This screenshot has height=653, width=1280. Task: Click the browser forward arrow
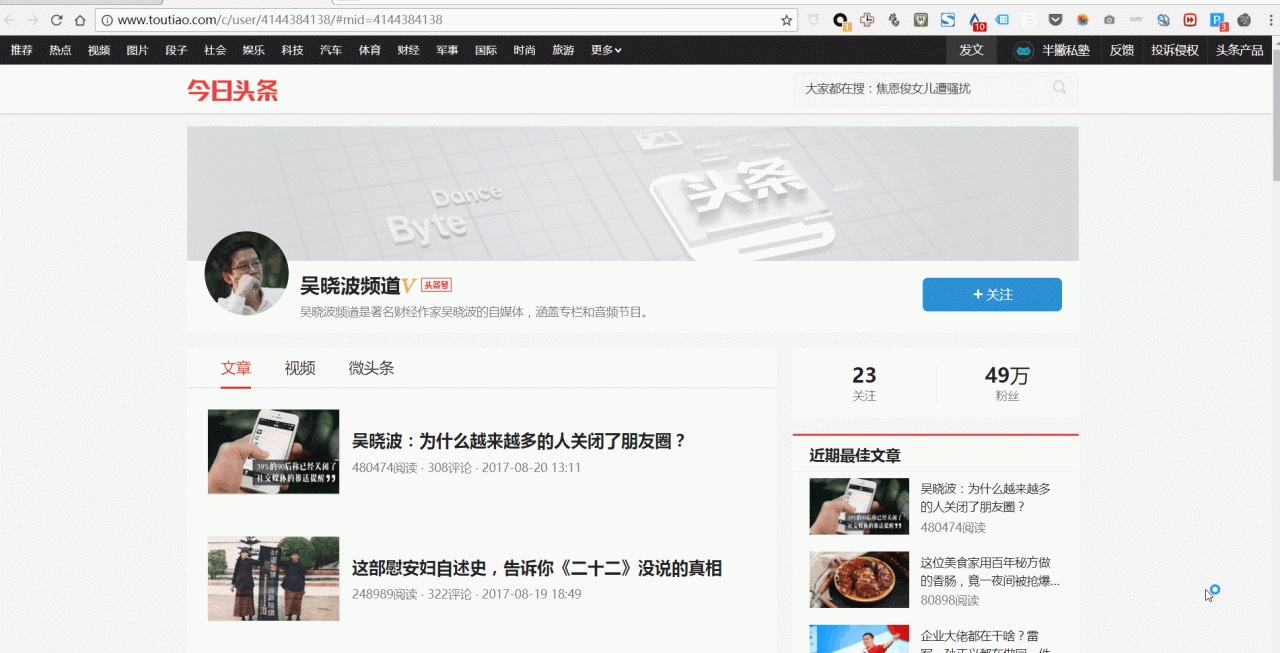(33, 20)
